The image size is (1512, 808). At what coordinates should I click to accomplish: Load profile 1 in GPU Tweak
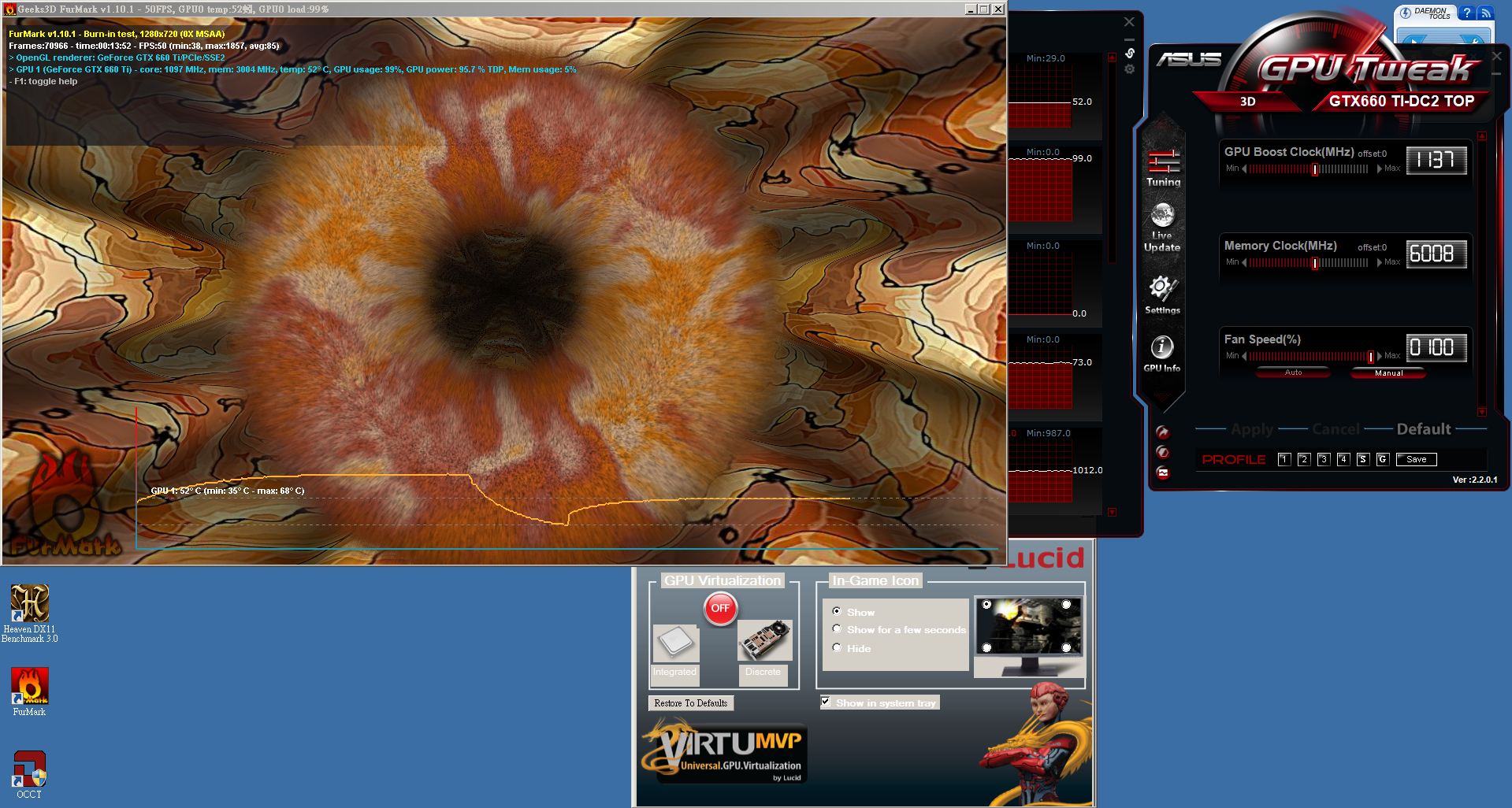pyautogui.click(x=1284, y=459)
